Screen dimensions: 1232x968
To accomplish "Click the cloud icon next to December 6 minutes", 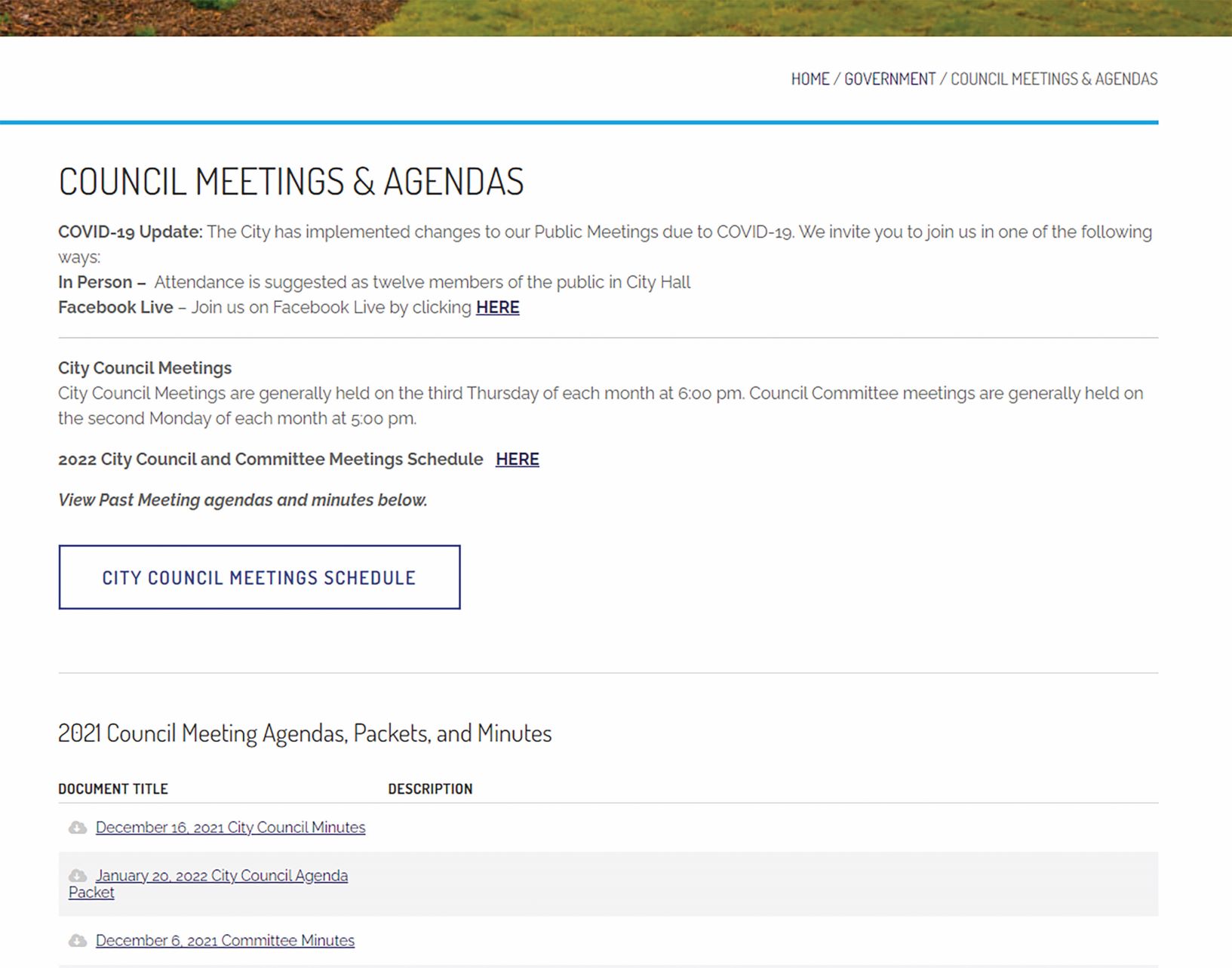I will (x=78, y=941).
